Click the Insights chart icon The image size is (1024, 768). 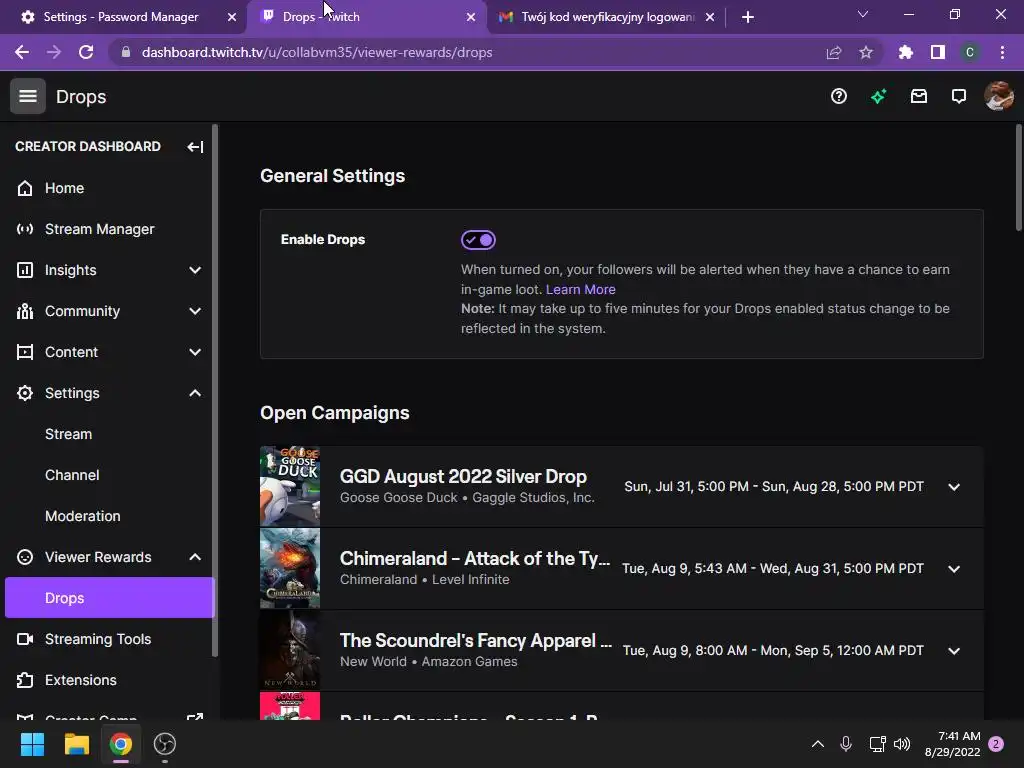coord(25,270)
